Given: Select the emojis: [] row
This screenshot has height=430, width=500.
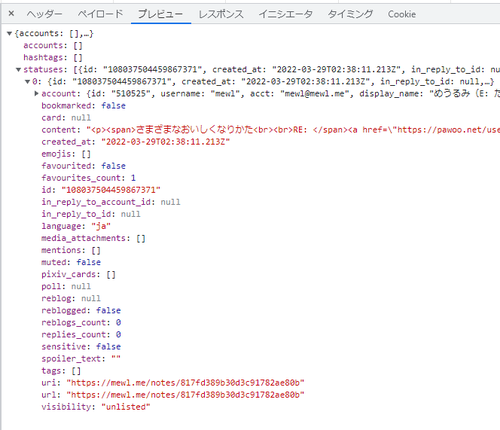Looking at the screenshot, I should point(66,154).
